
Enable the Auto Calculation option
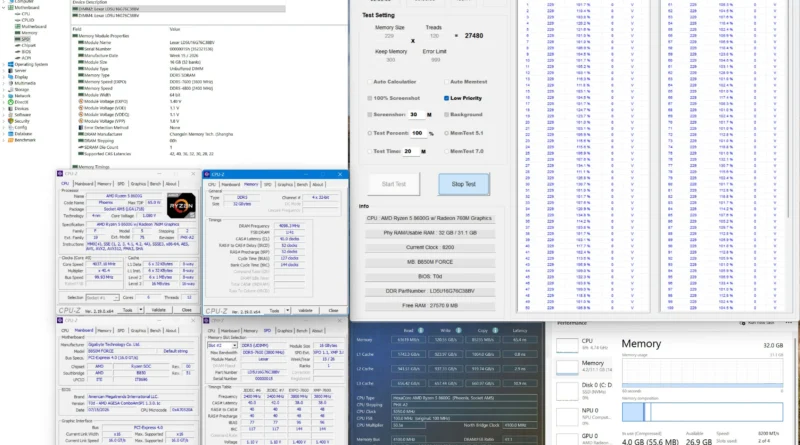(x=370, y=82)
